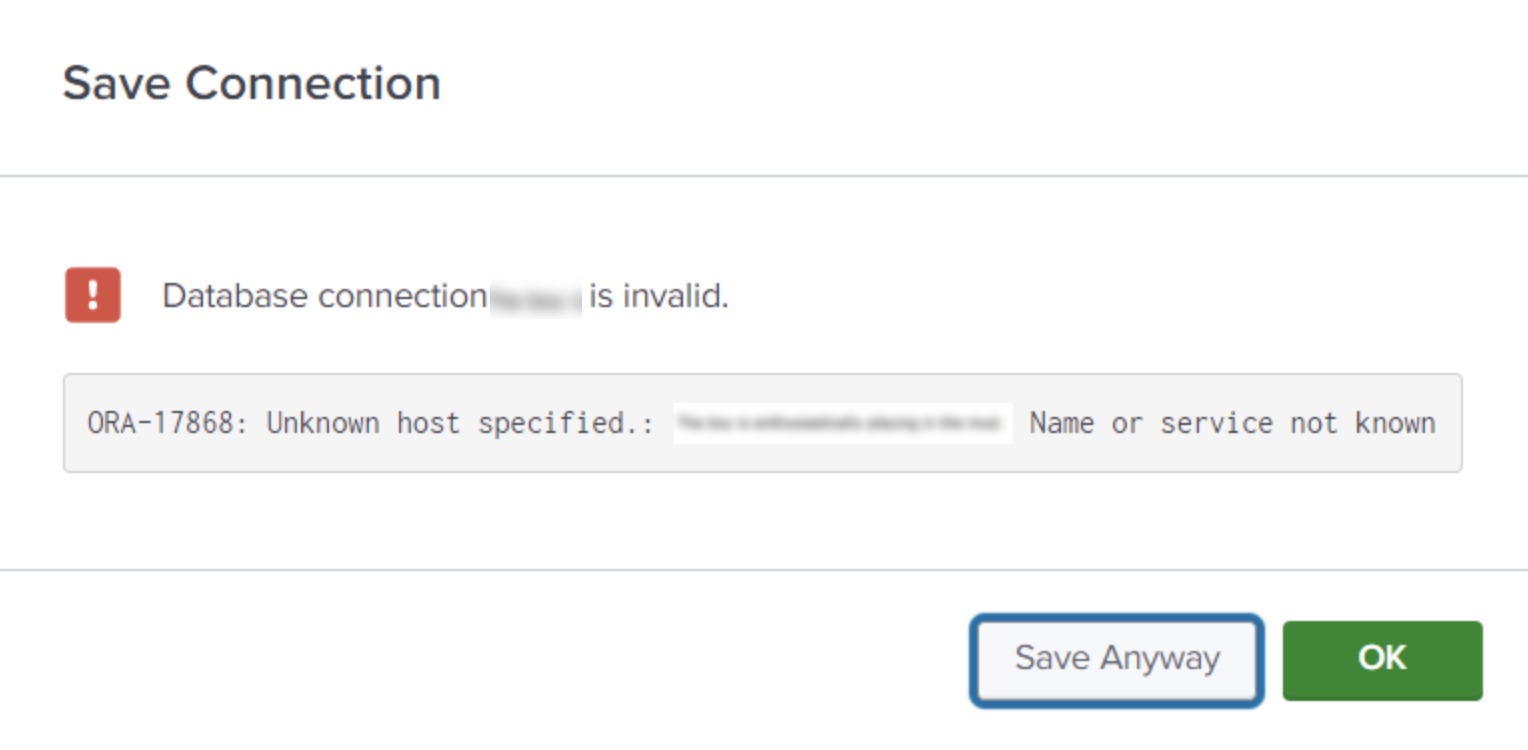1528x750 pixels.
Task: Click the blurred host name in error box
Action: tap(843, 423)
